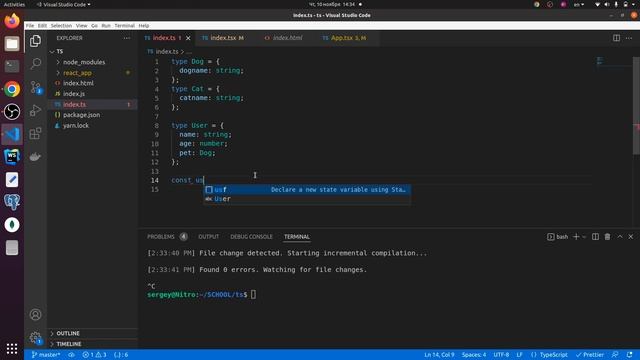The width and height of the screenshot is (640, 360).
Task: Change encoding via UTF-8 status item
Action: [x=501, y=355]
